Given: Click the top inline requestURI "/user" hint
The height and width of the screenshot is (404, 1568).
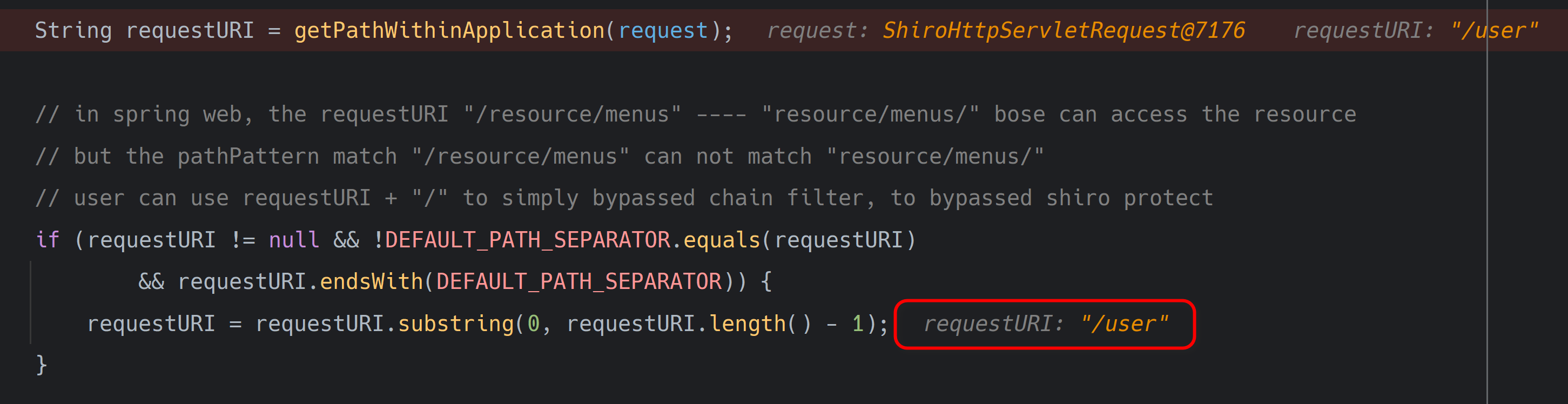Looking at the screenshot, I should click(1415, 30).
